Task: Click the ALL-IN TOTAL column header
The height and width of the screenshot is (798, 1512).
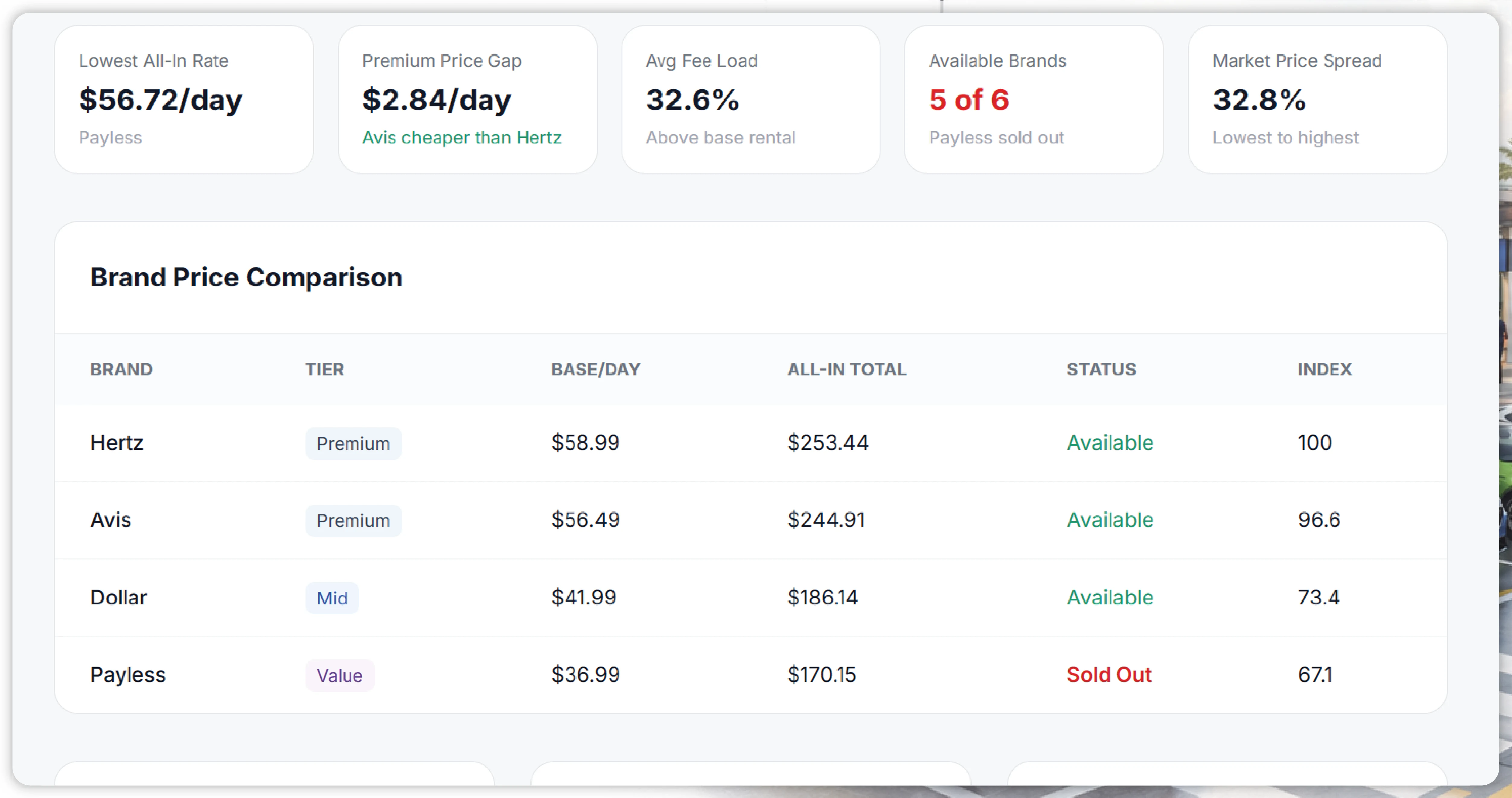Action: pos(846,369)
